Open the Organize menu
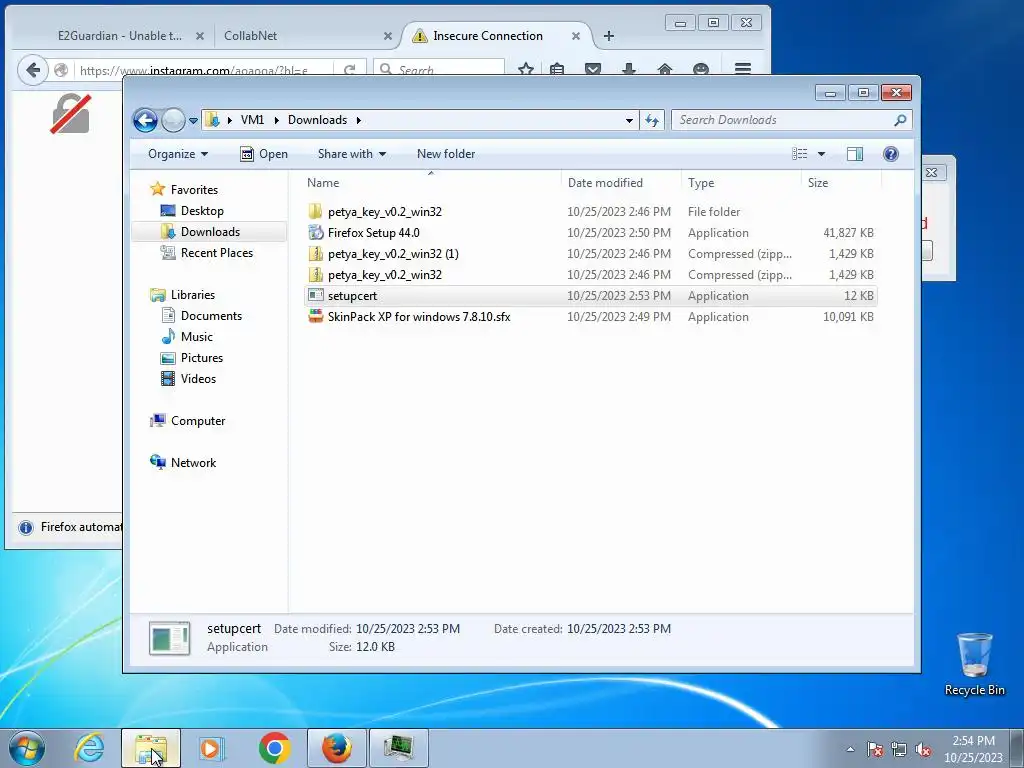 (x=178, y=154)
